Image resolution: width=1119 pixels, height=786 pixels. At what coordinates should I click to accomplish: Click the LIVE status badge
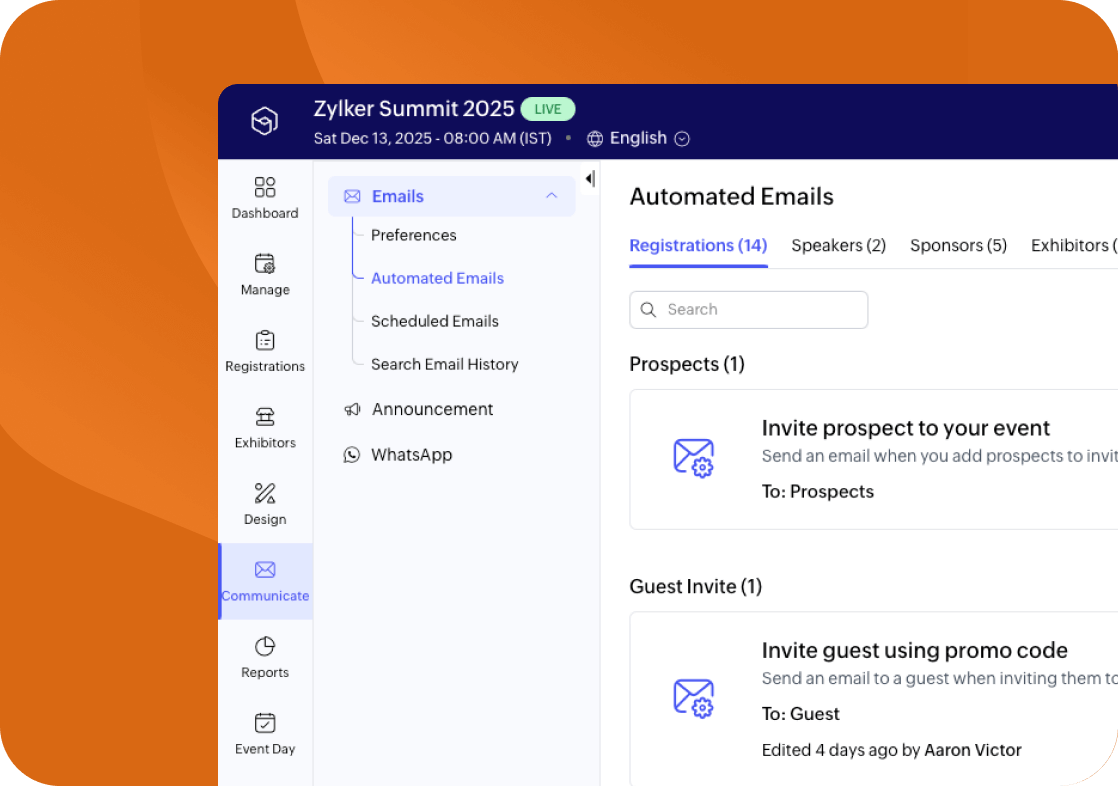tap(547, 109)
